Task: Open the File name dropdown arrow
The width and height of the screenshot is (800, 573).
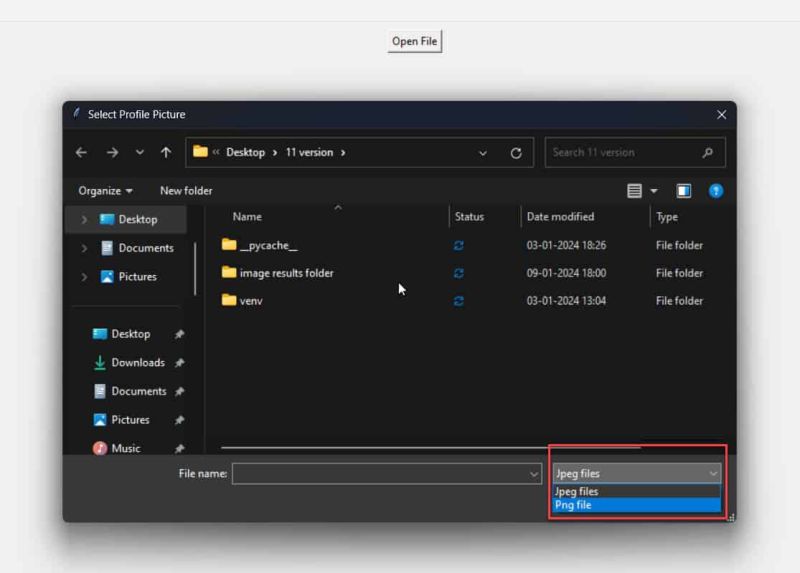Action: [534, 474]
